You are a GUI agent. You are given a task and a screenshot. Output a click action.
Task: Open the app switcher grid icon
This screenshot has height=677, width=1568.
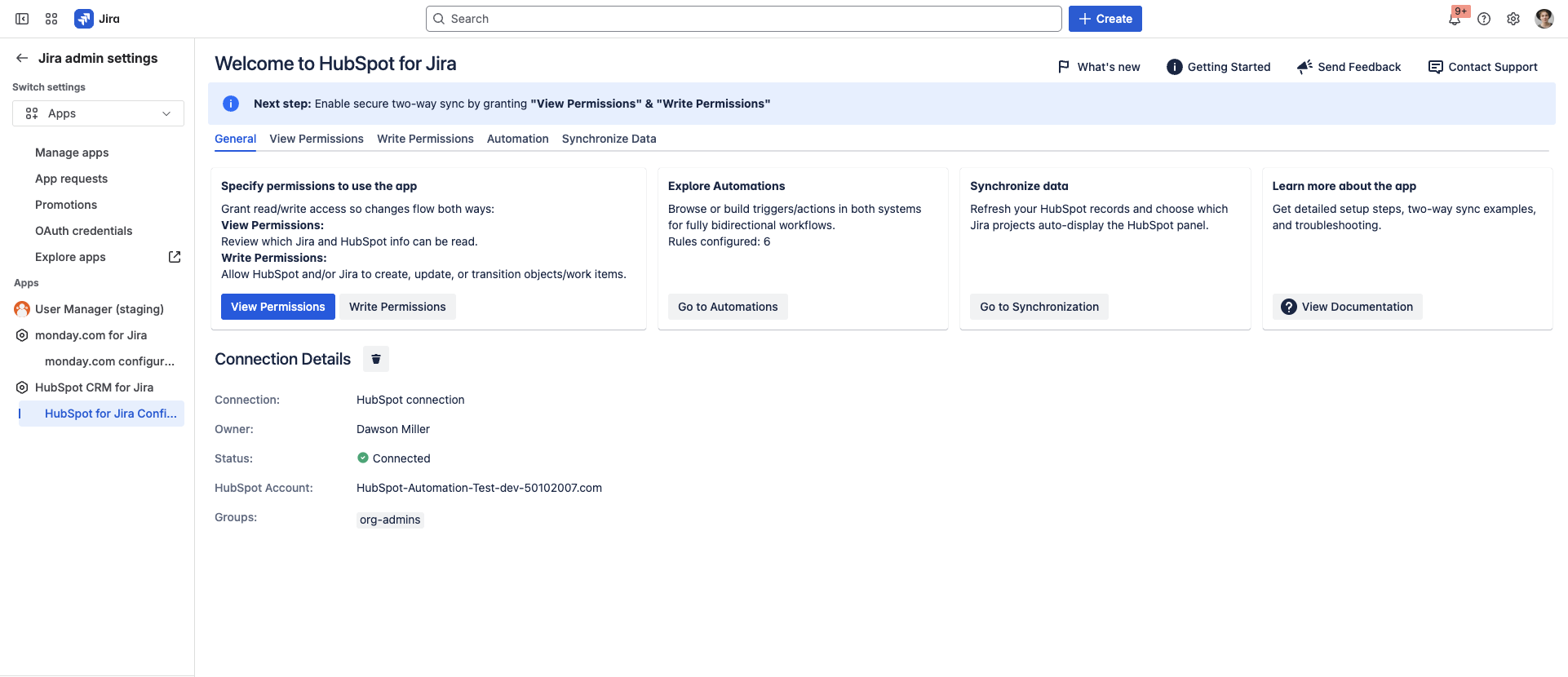51,19
